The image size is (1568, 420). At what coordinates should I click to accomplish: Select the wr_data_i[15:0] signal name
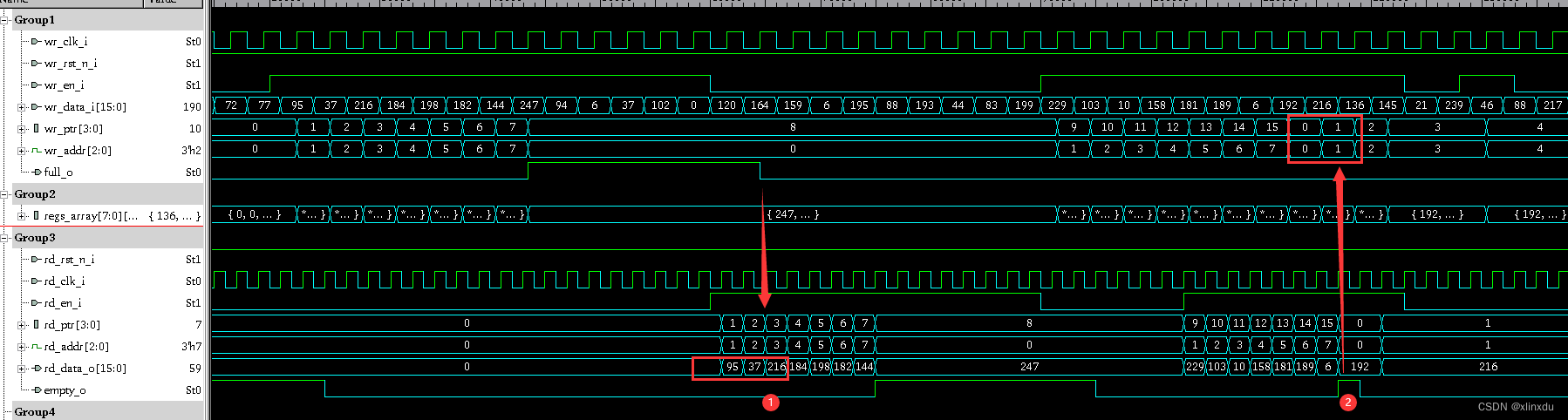click(85, 106)
